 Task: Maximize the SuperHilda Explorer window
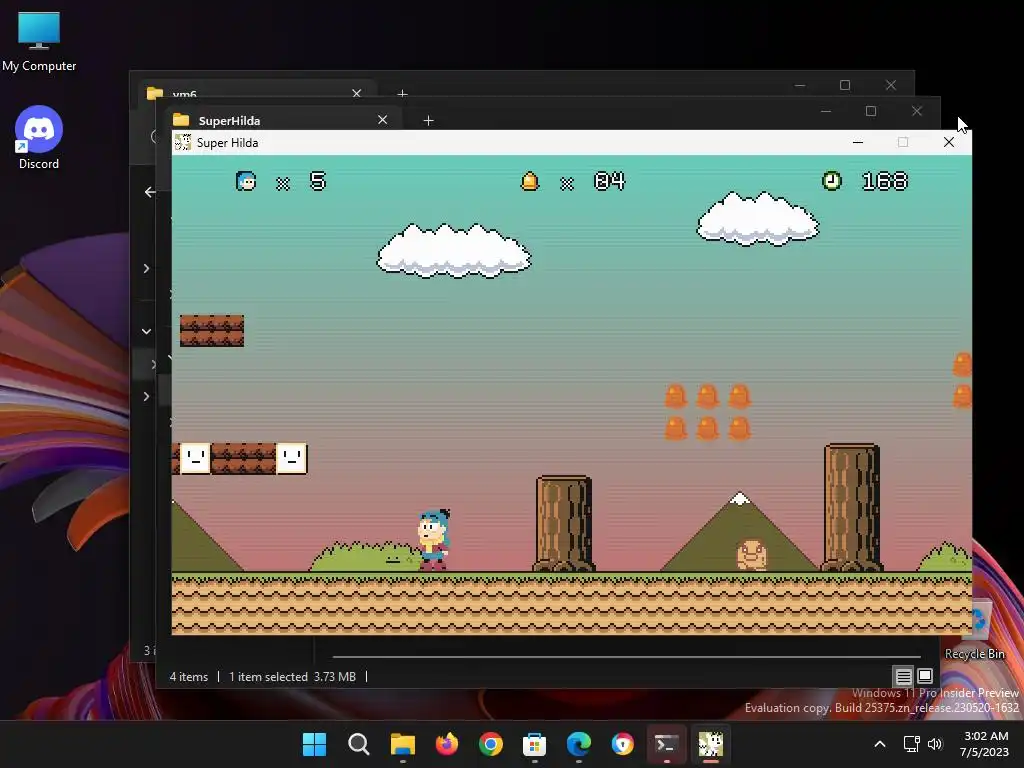pyautogui.click(x=871, y=111)
